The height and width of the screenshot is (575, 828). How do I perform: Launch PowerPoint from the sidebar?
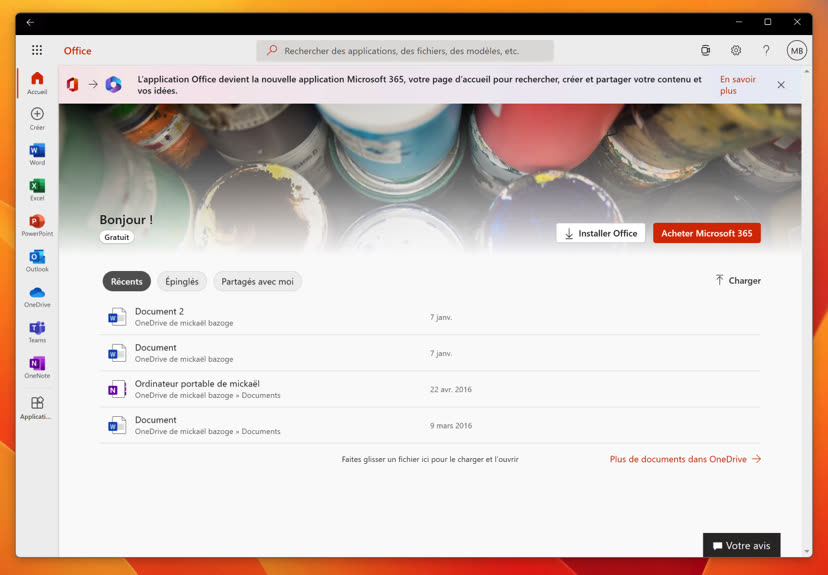point(37,225)
